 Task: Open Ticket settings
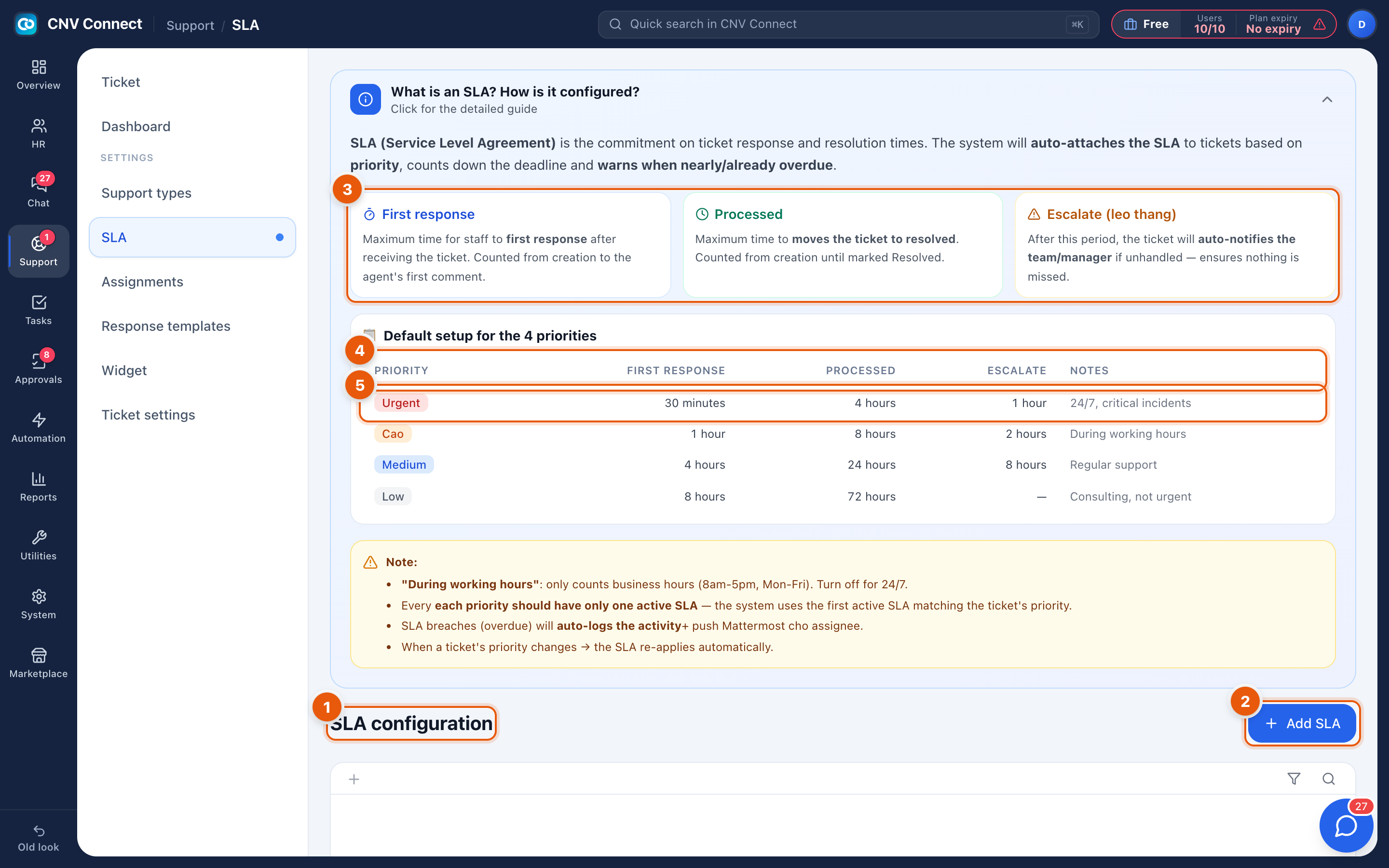click(192, 415)
